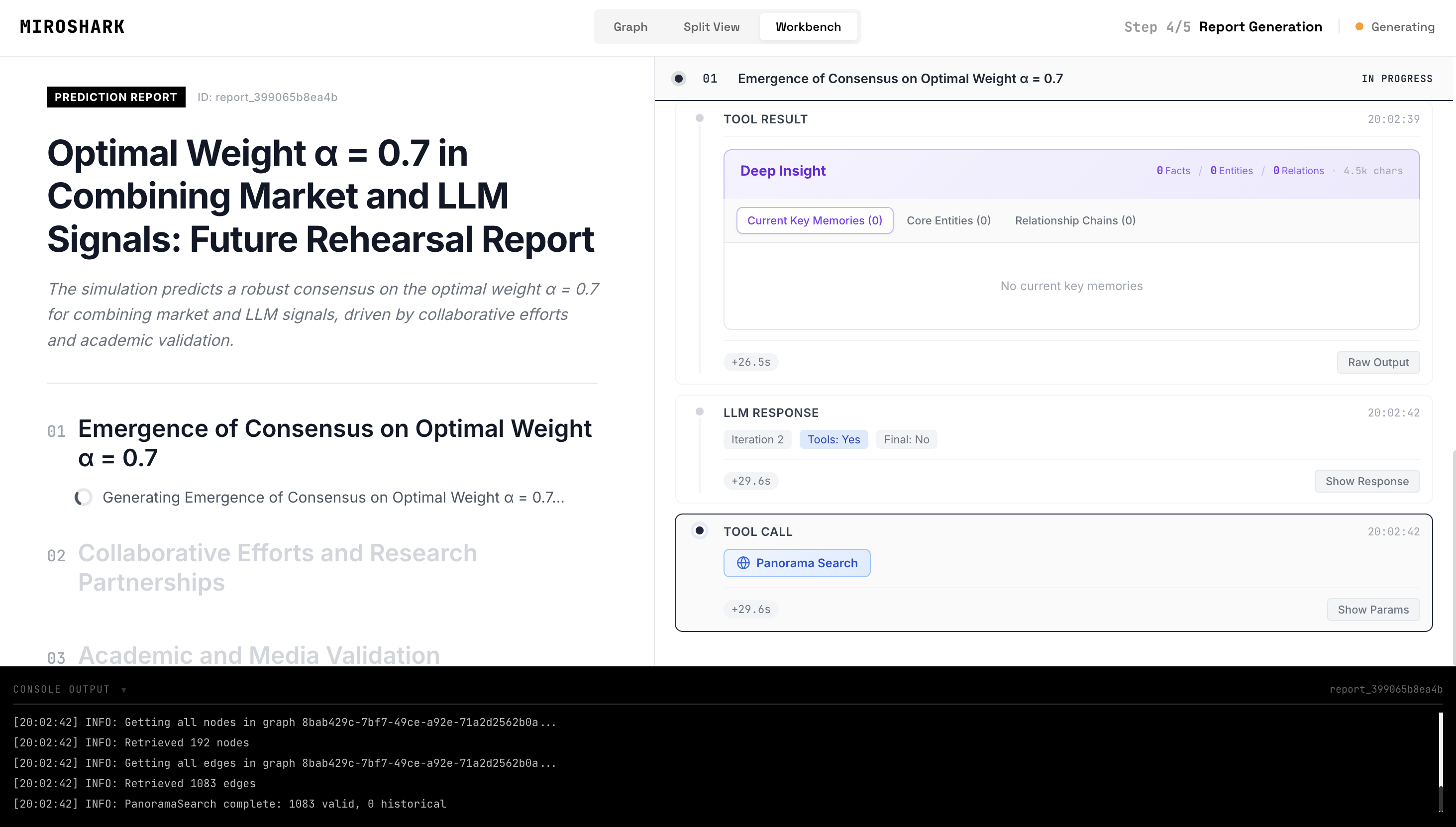Expand Show Response for LLM response
Image resolution: width=1456 pixels, height=827 pixels.
click(1366, 481)
